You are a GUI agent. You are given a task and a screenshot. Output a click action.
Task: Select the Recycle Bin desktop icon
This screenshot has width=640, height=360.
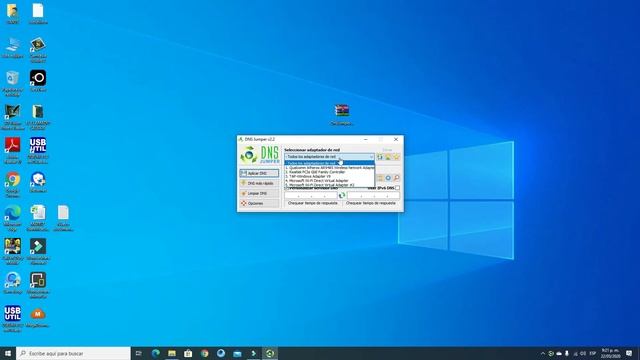12,78
